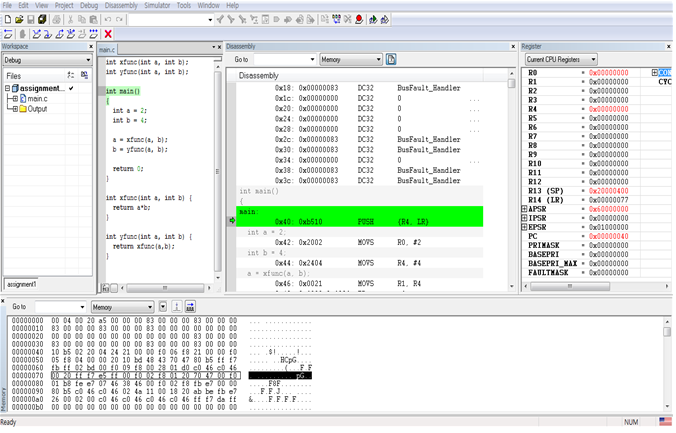Click the Disassembly vertical scrollbar
The height and width of the screenshot is (433, 676).
[x=511, y=180]
